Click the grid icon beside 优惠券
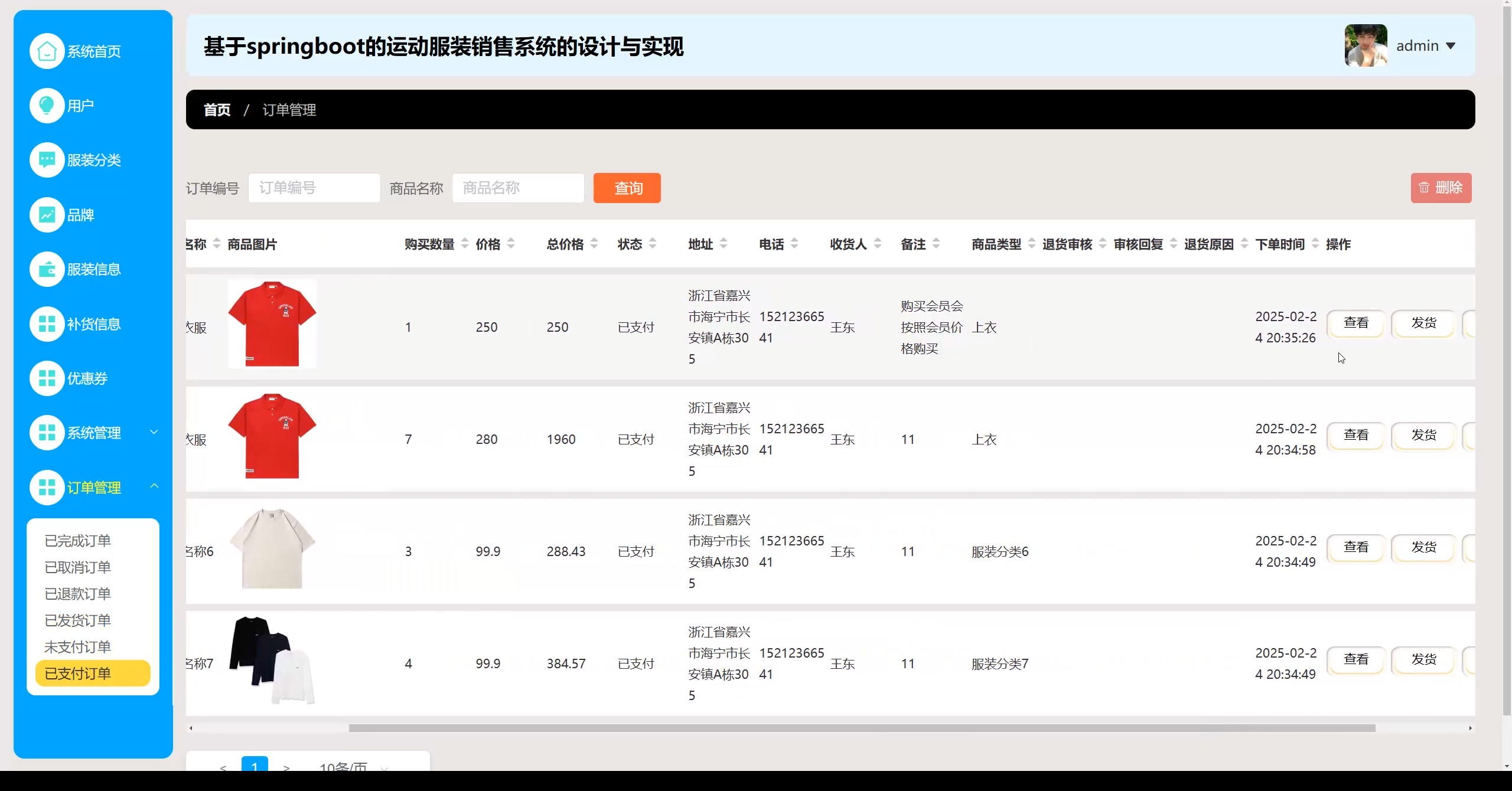 [47, 378]
